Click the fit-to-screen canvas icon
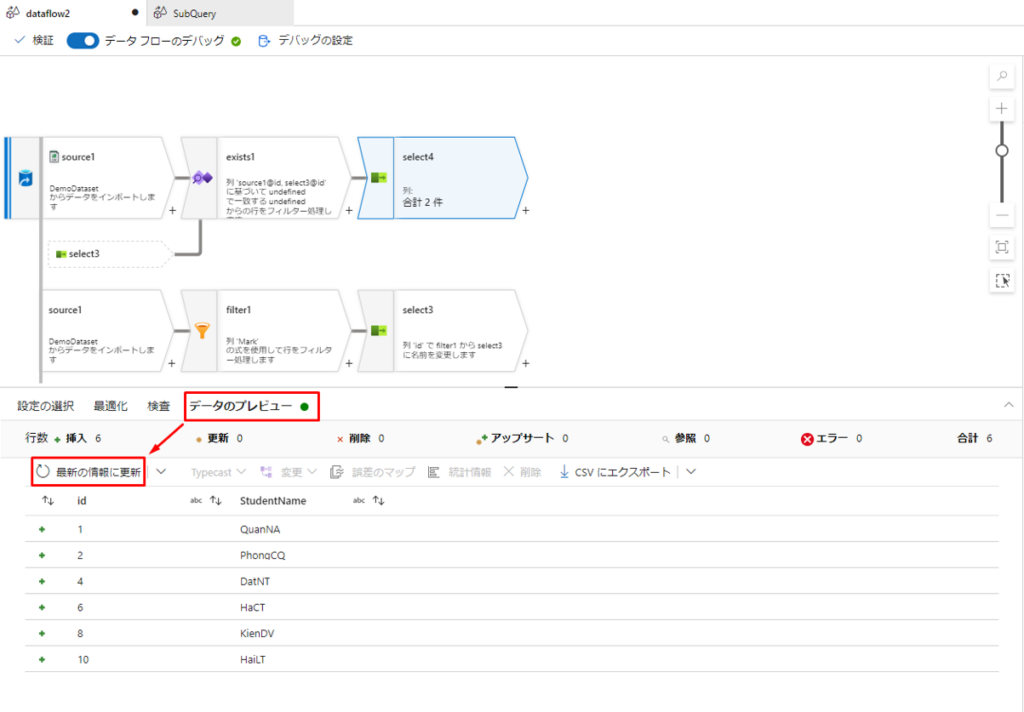This screenshot has height=712, width=1024. 1002,248
